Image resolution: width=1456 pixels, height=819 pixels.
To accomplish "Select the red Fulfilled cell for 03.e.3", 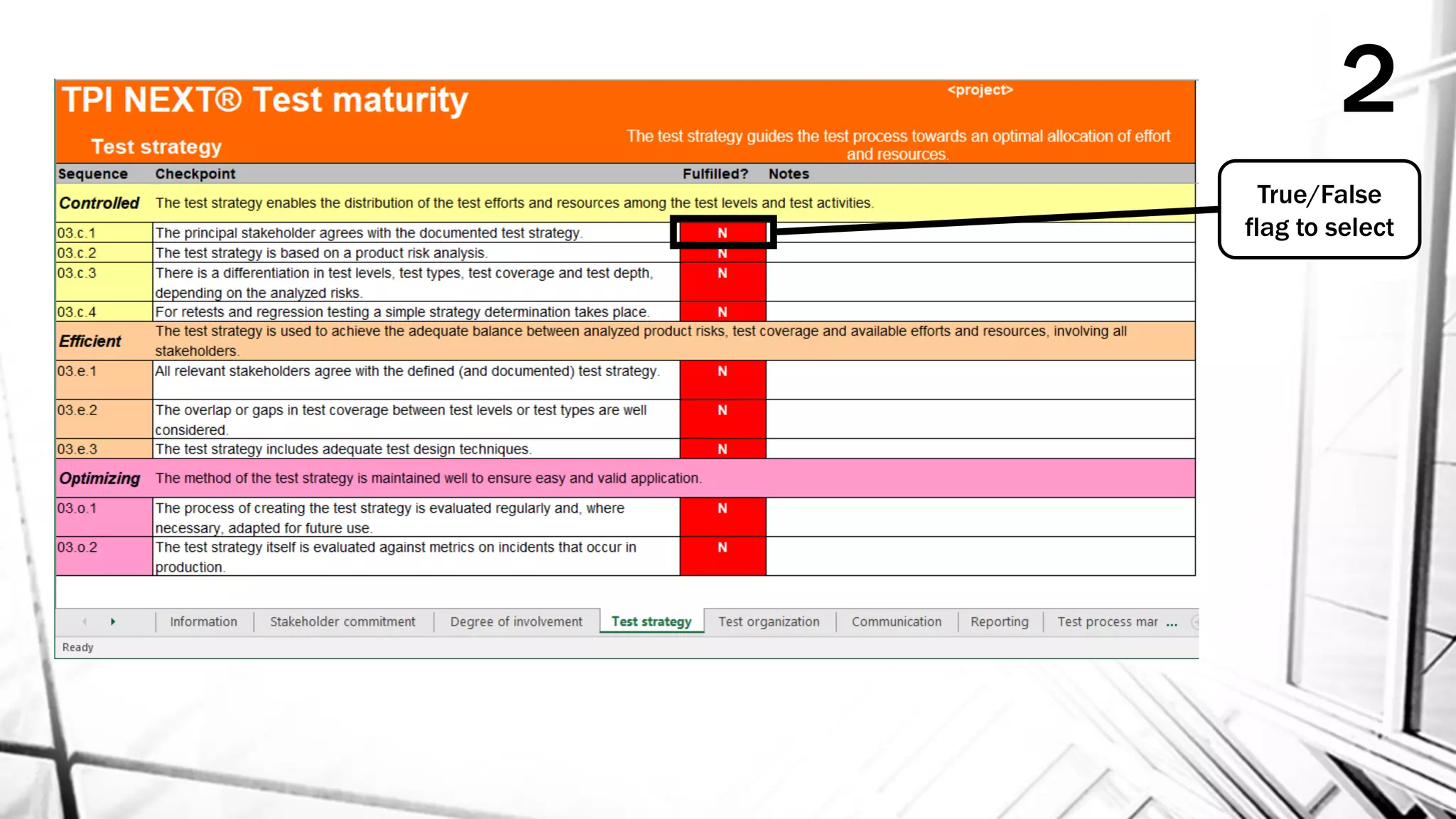I will (722, 449).
